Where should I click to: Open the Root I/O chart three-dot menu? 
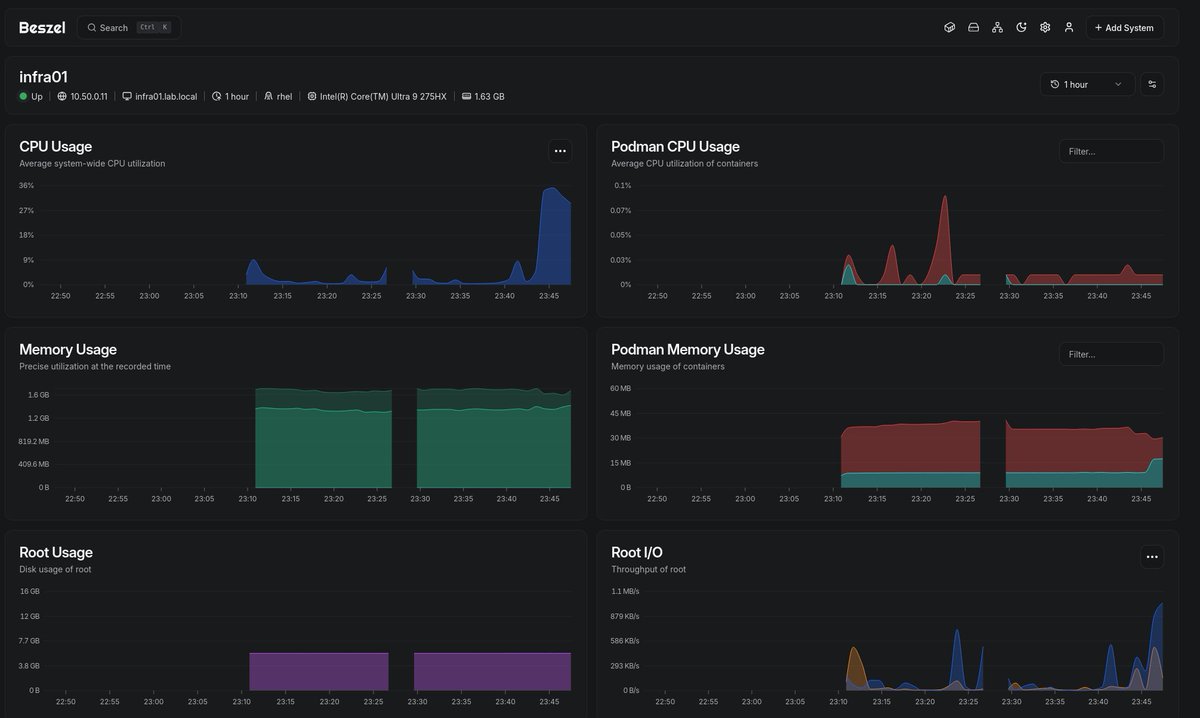click(1152, 557)
